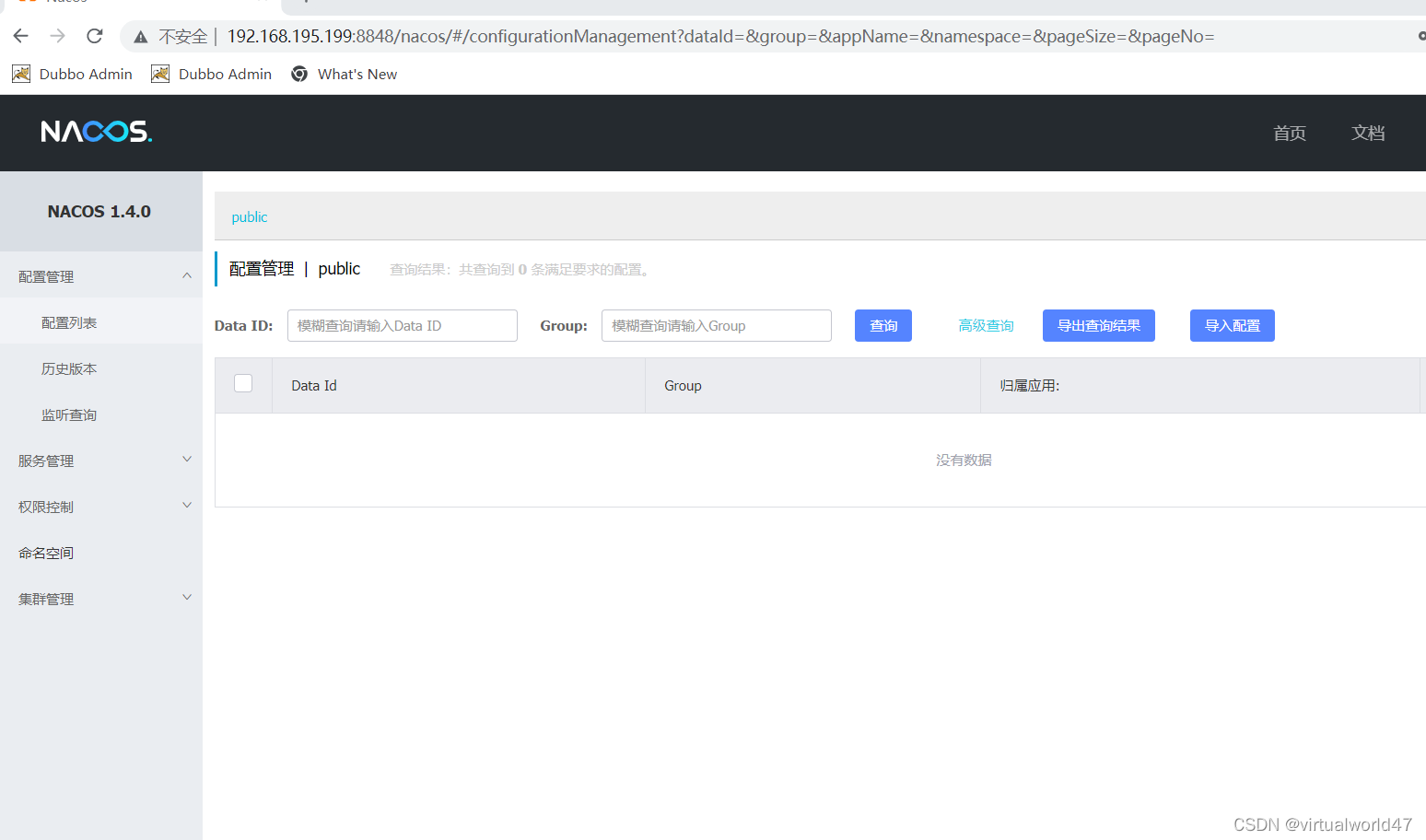Click the not-secure warning triangle icon

(x=141, y=37)
